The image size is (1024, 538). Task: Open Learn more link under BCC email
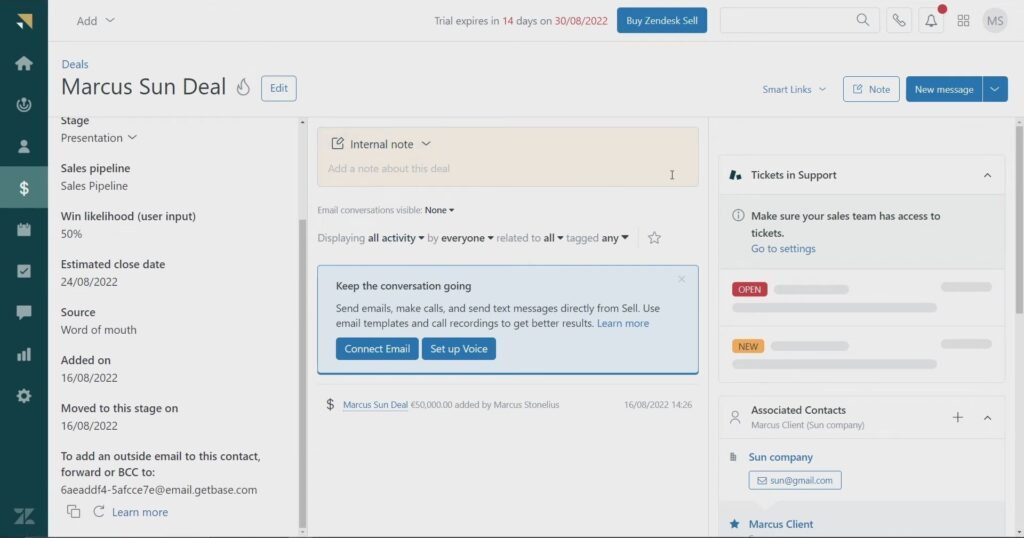[x=140, y=512]
